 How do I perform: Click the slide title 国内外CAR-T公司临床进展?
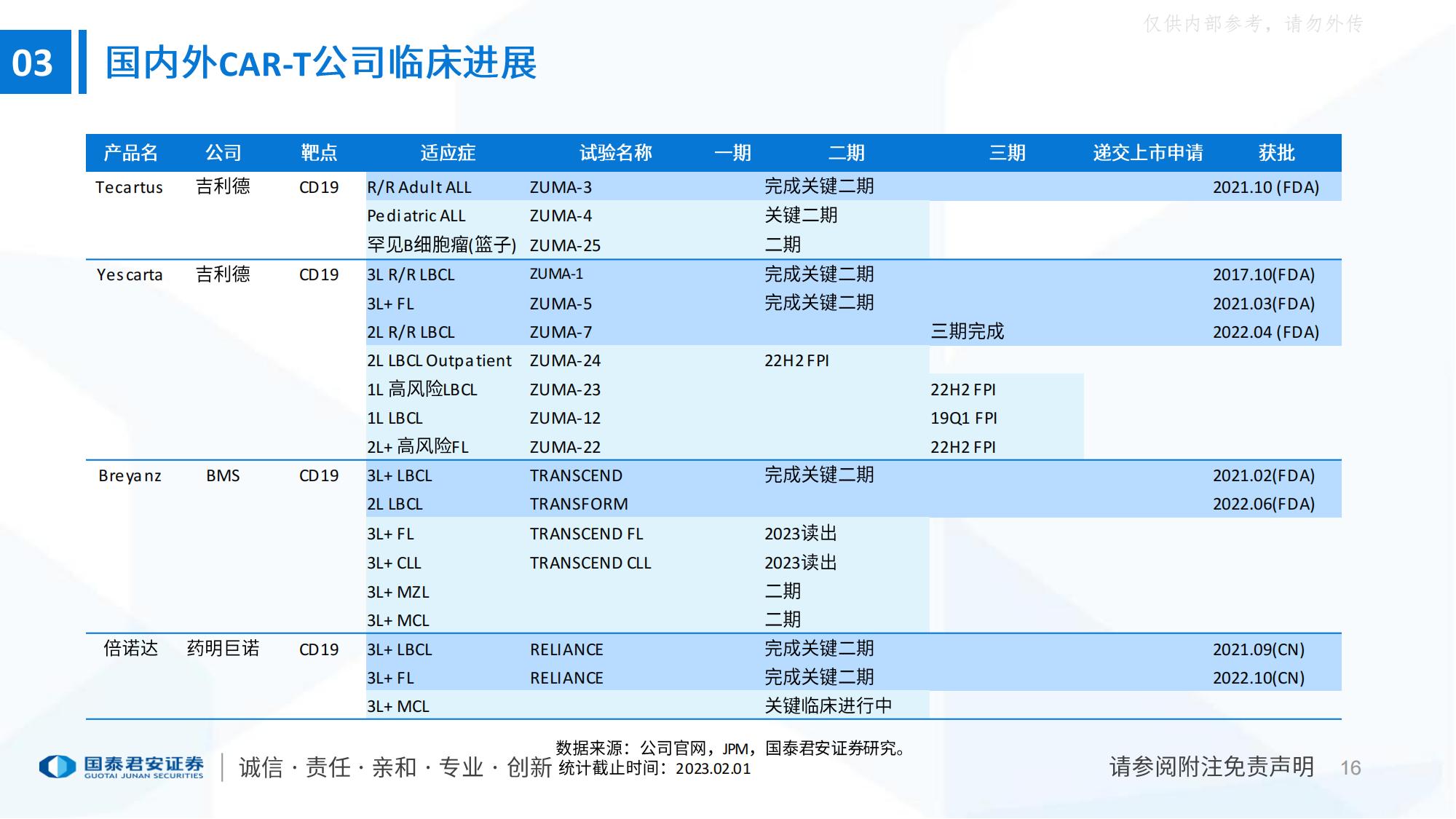pyautogui.click(x=320, y=63)
